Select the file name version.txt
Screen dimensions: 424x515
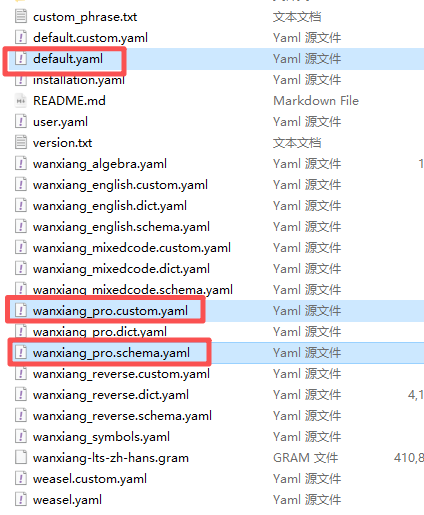click(x=62, y=143)
